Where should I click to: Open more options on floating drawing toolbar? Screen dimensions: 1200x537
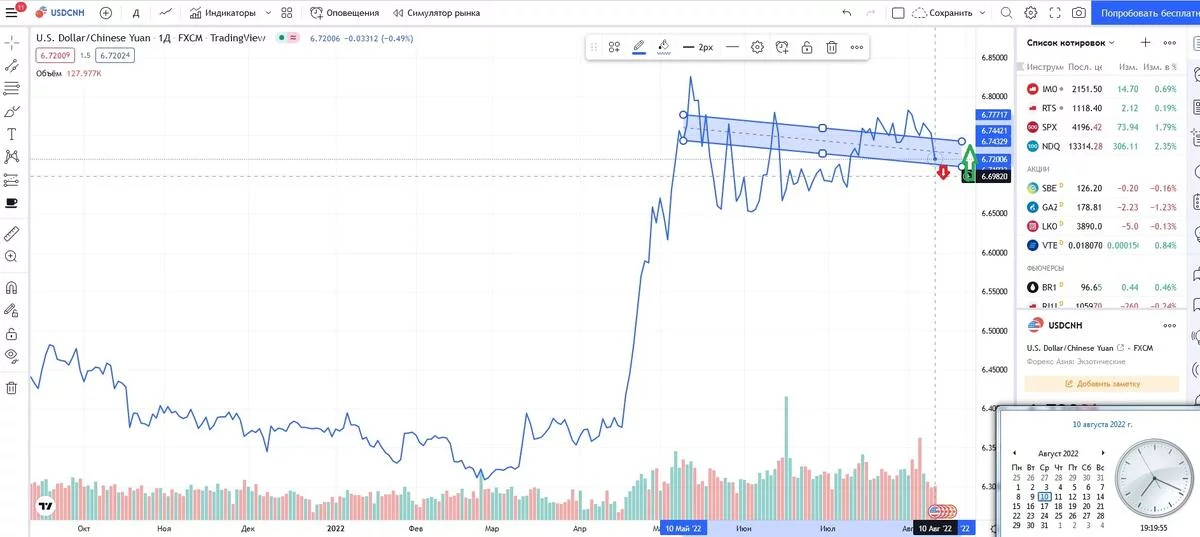[857, 47]
